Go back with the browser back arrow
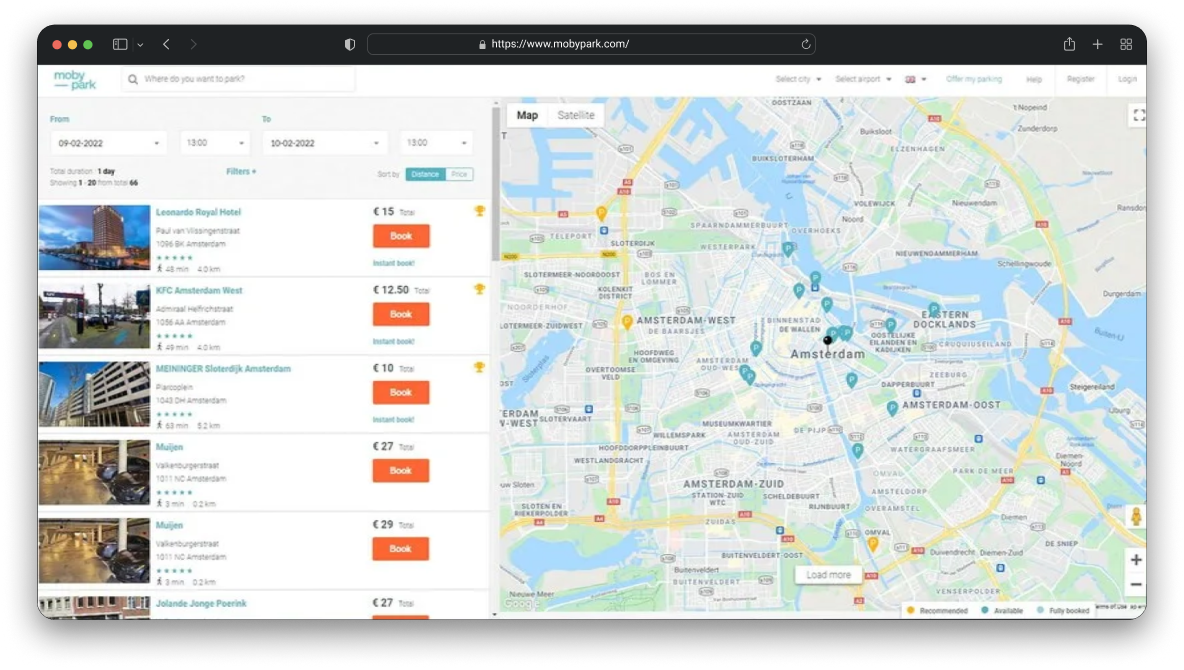Screen dimensions: 1184x670 tap(166, 45)
